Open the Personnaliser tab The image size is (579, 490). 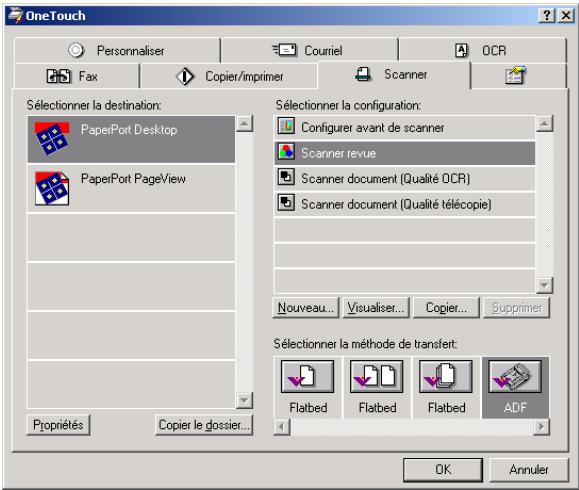point(117,50)
